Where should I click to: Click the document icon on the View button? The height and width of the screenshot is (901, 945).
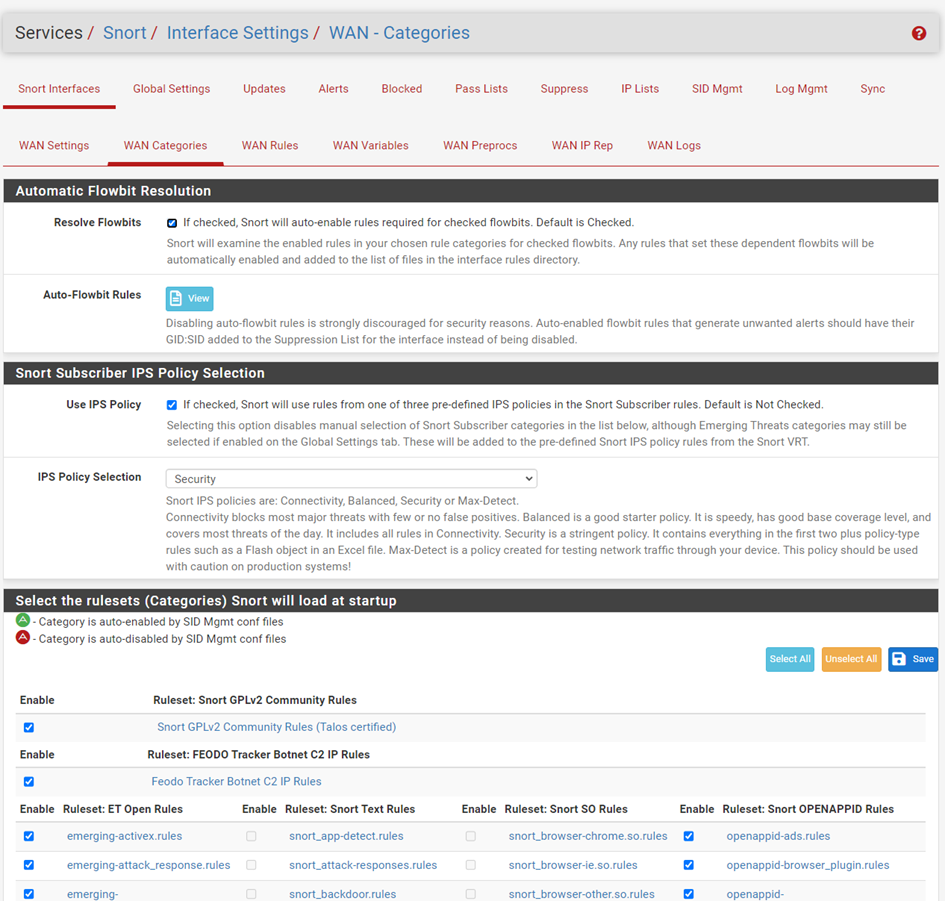(x=176, y=298)
